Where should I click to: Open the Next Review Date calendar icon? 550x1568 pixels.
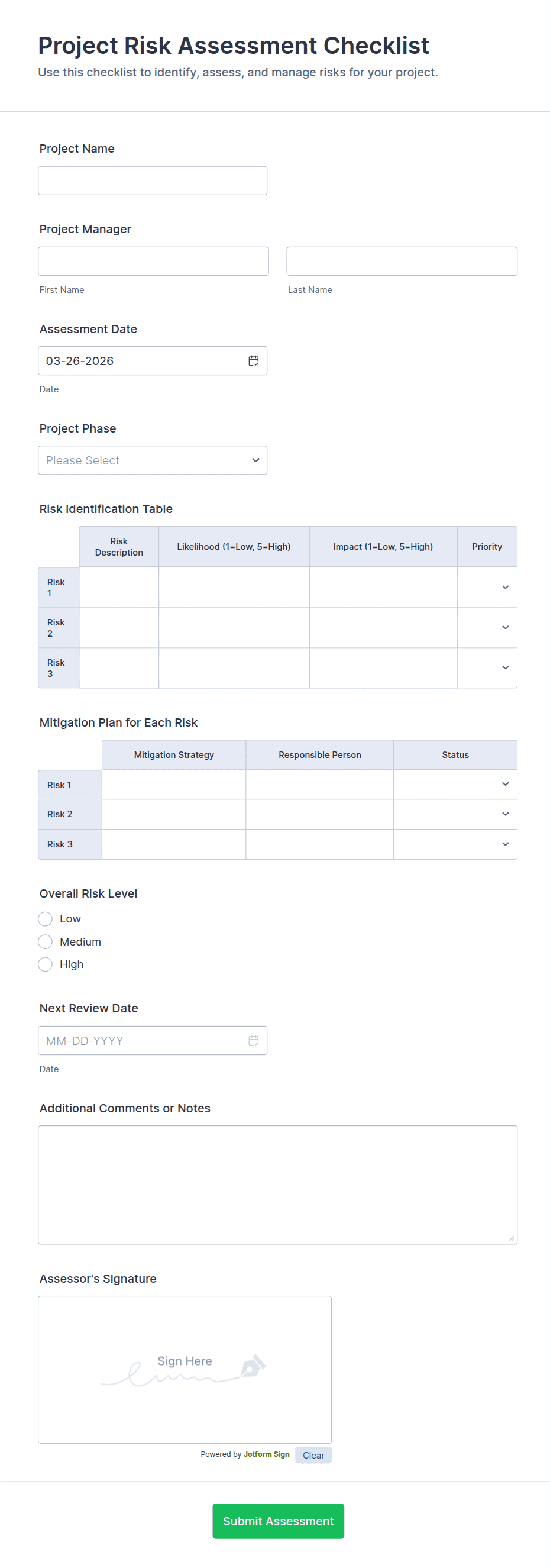254,1040
